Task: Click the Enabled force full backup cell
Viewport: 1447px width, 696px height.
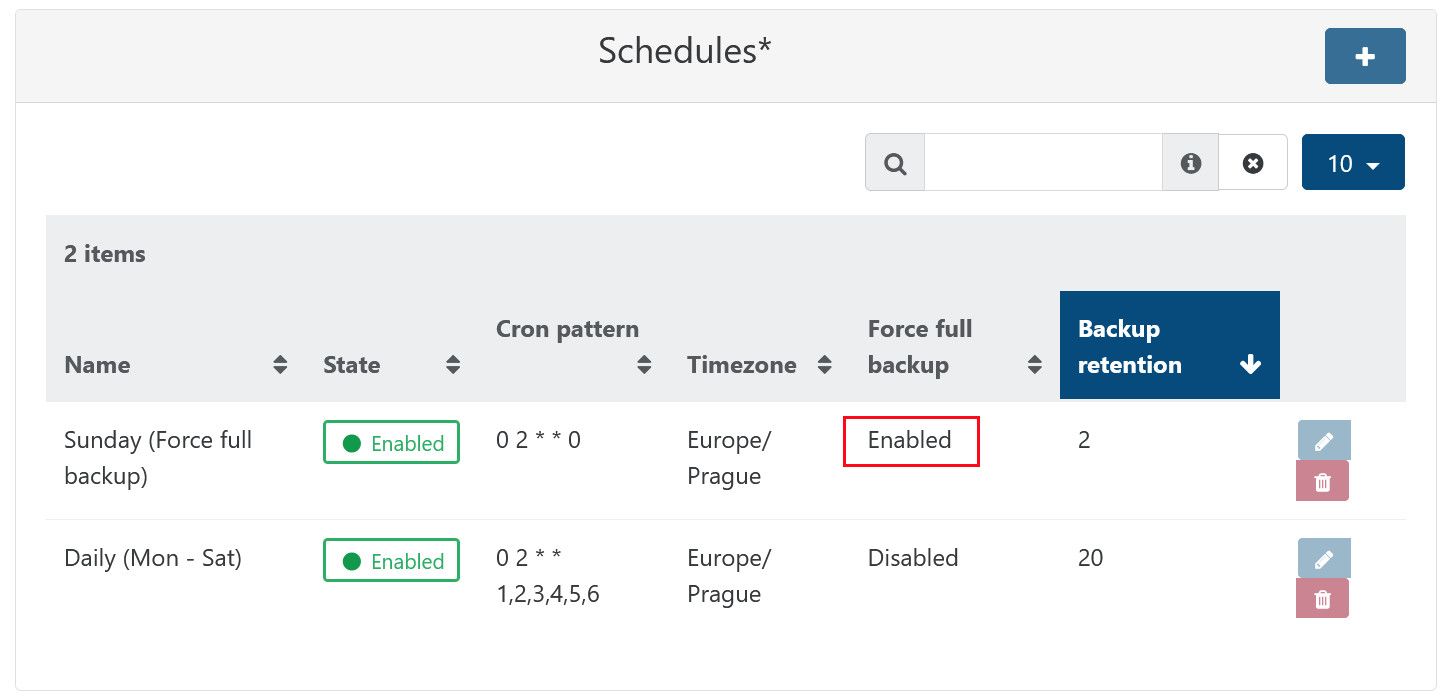Action: 910,440
